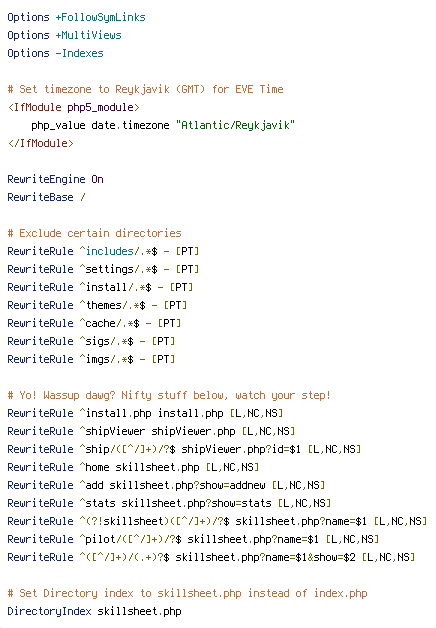Click the Reykjavik timezone comment line
Screen dimensions: 436x628
coord(145,89)
